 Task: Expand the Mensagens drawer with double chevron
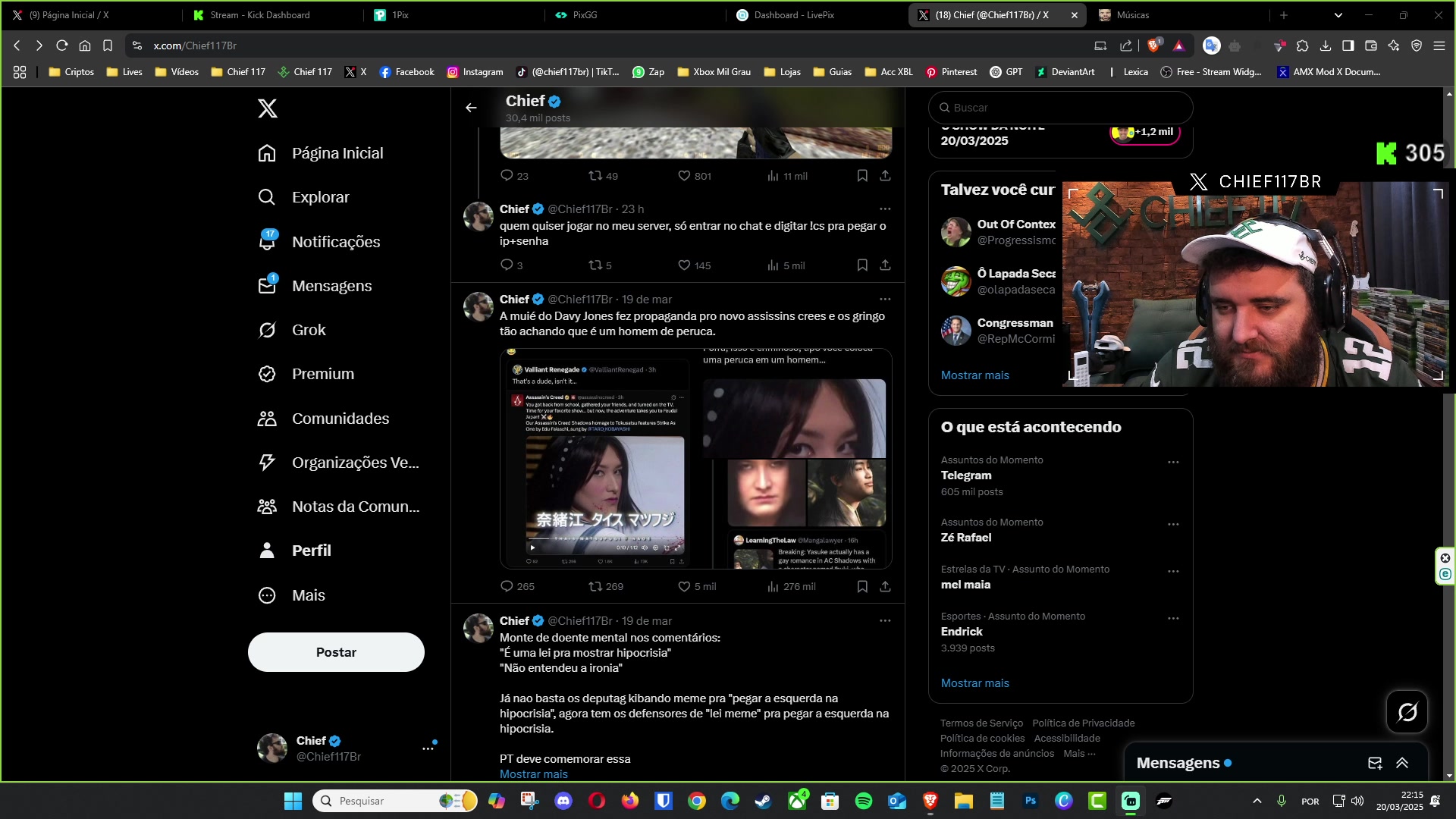(x=1402, y=763)
